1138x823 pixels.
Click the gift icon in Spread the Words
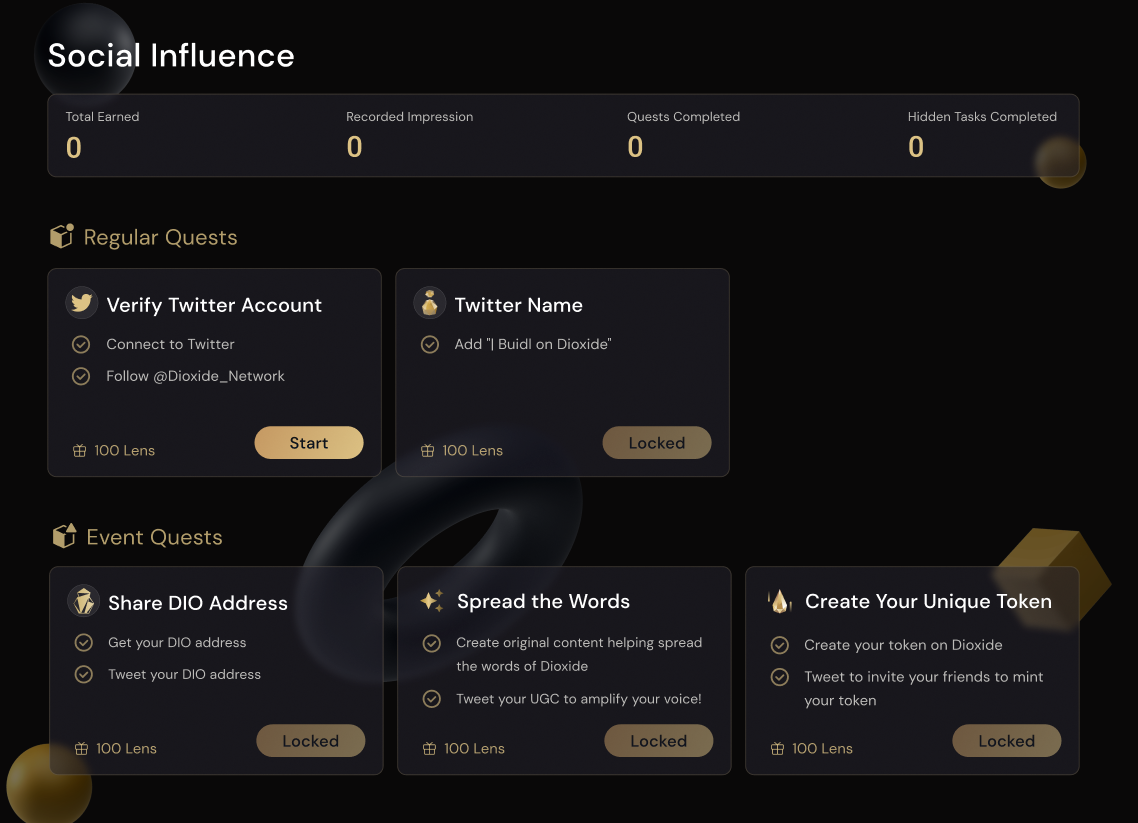[x=430, y=749]
